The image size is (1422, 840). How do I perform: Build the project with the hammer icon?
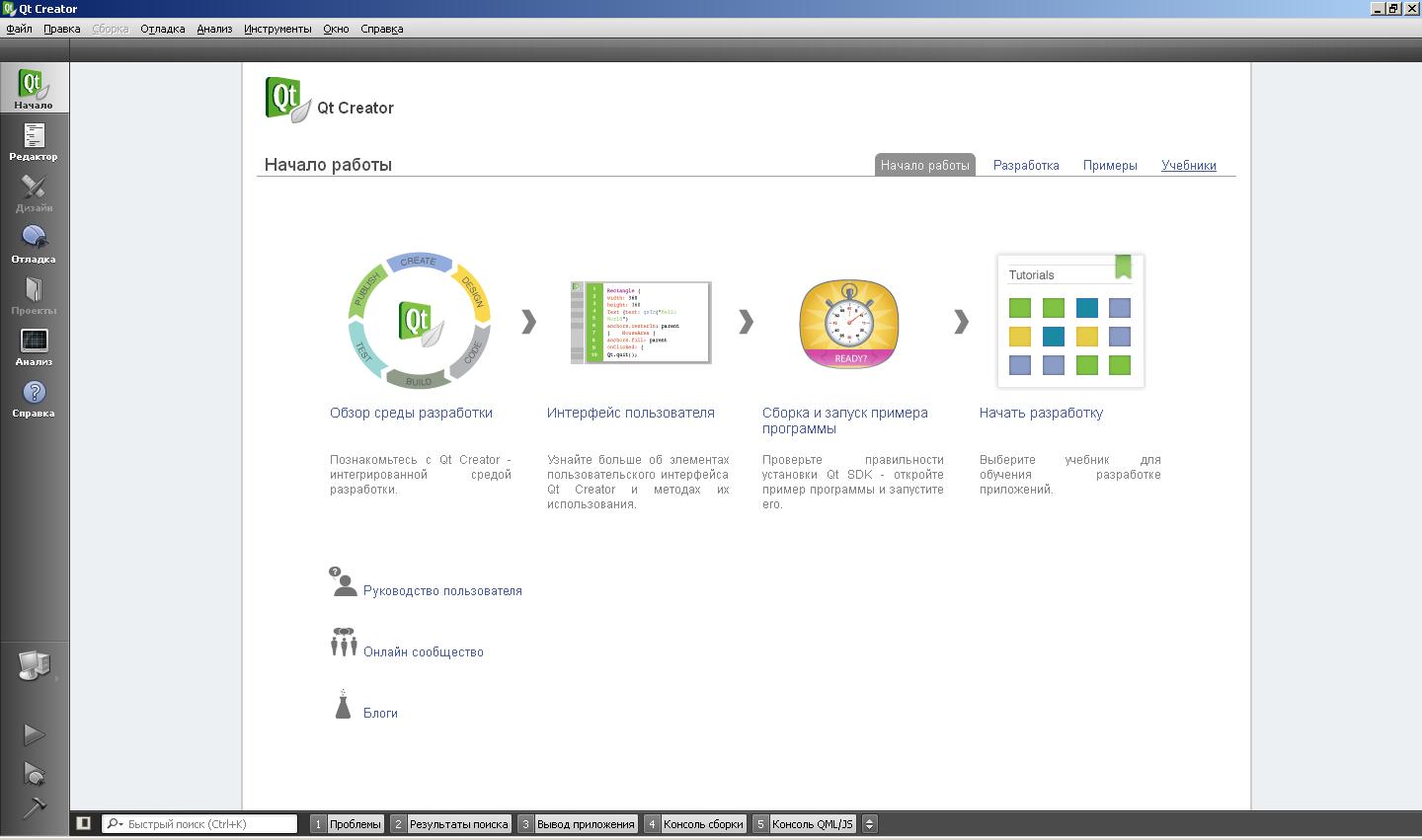pyautogui.click(x=34, y=807)
